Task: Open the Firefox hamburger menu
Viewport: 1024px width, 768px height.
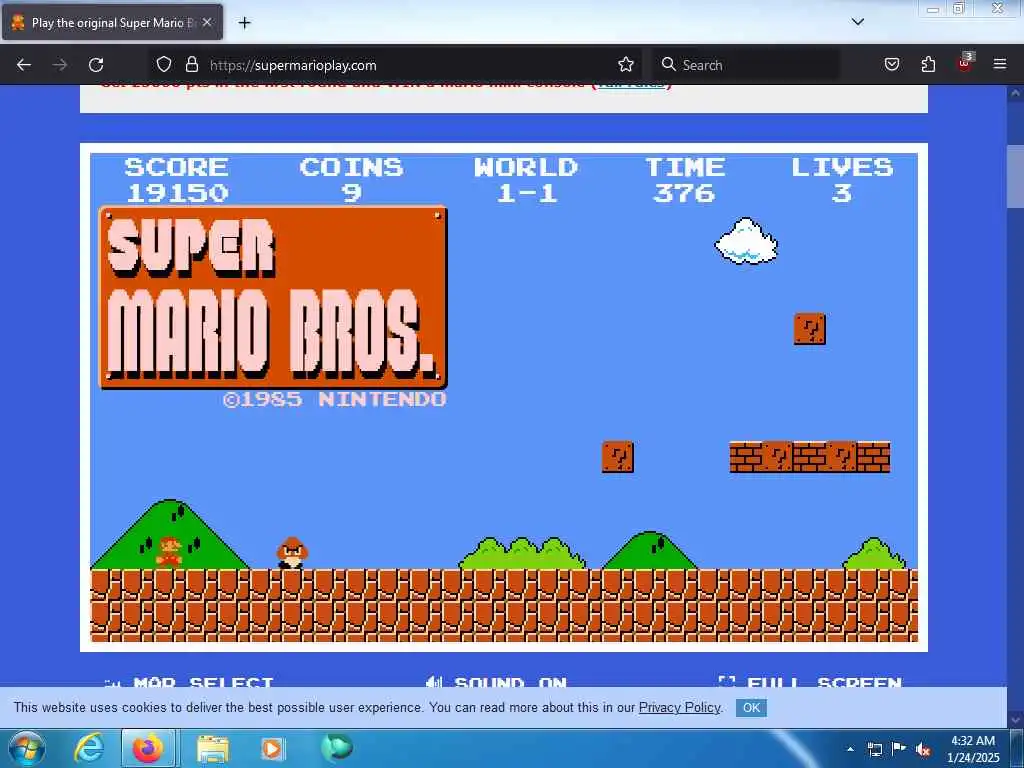Action: (1000, 65)
